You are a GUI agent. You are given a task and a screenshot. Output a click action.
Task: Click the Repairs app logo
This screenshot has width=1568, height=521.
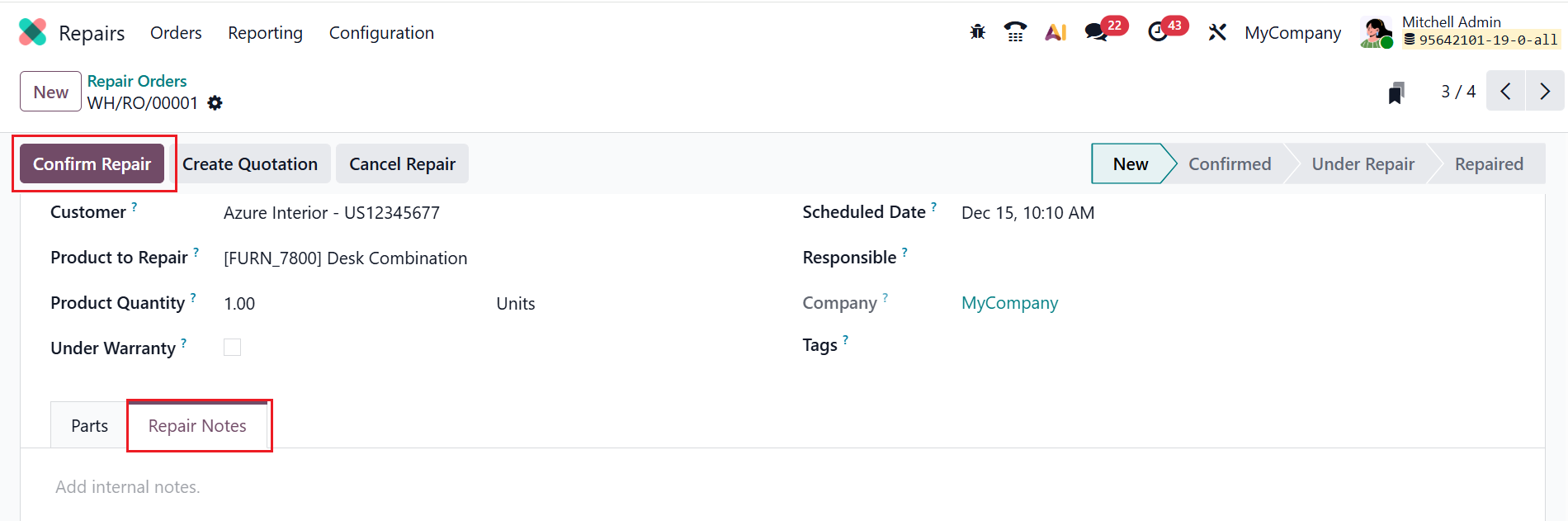point(33,32)
